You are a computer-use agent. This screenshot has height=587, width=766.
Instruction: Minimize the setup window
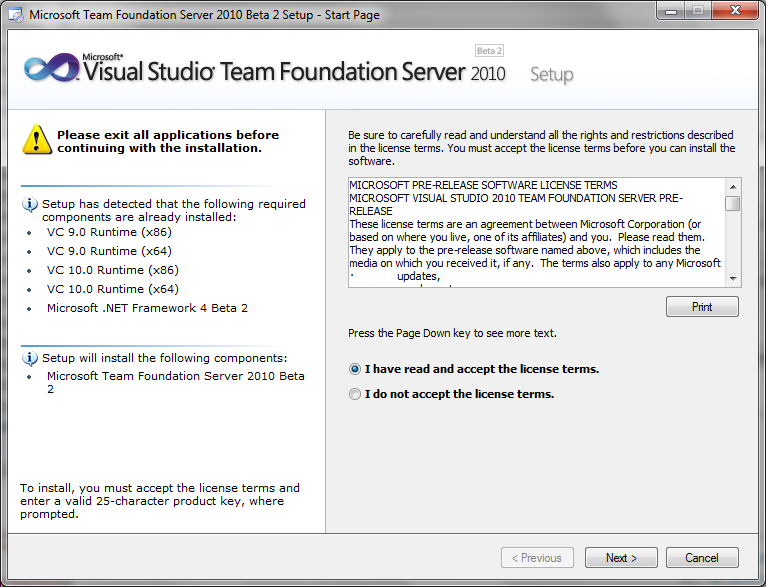[671, 11]
